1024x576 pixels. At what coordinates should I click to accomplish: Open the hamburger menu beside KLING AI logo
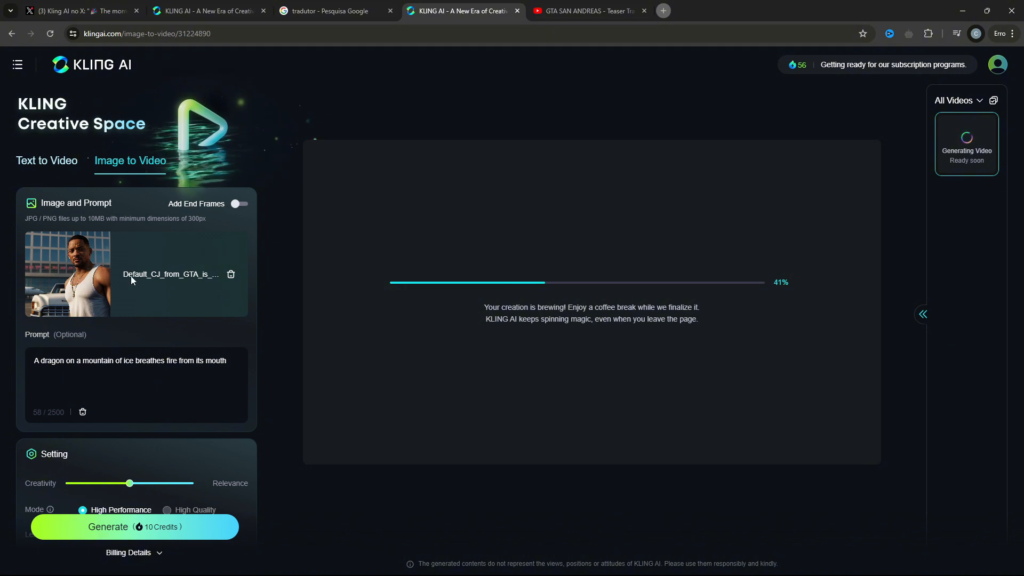17,64
